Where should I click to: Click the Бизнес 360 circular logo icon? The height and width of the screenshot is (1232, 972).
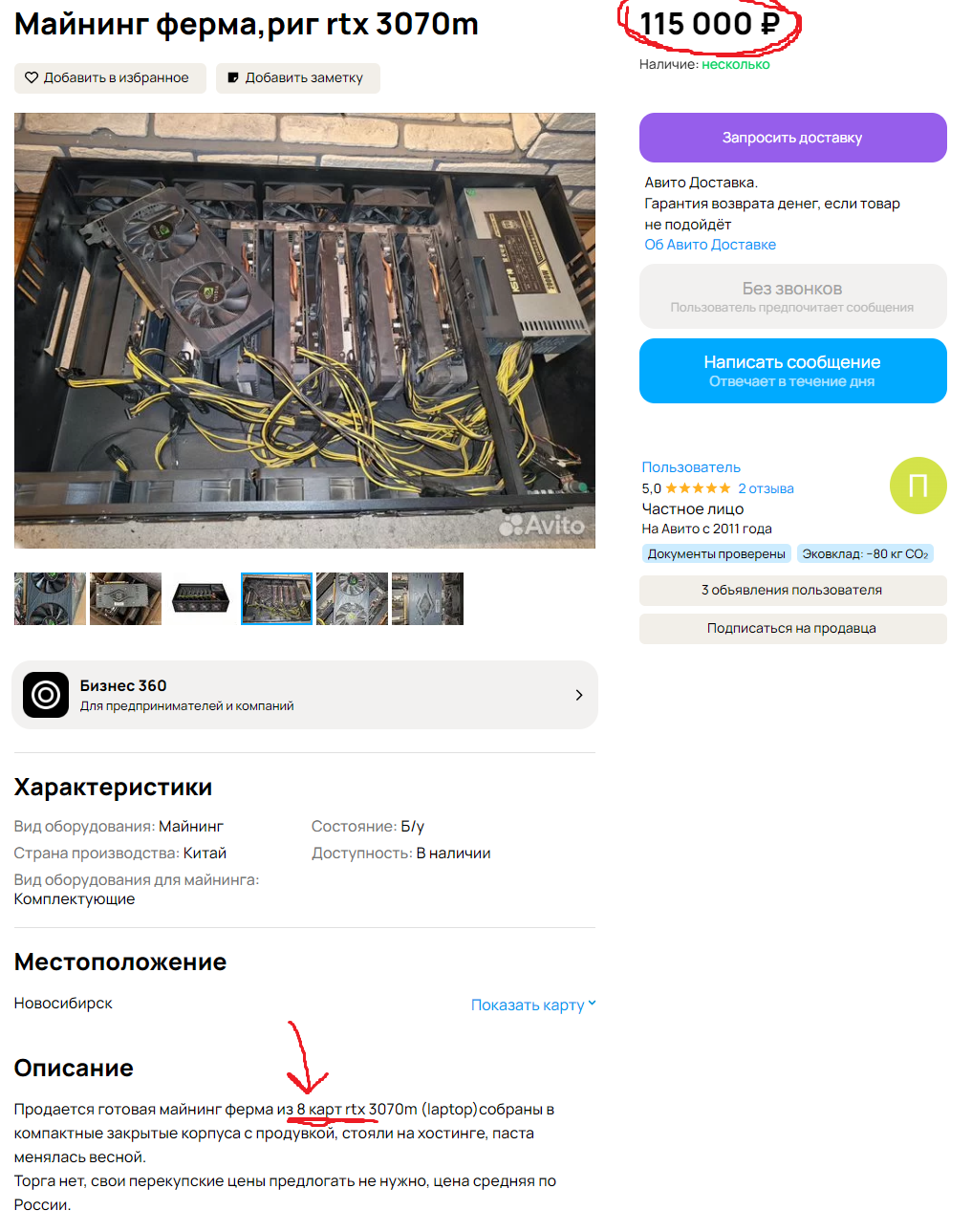click(x=46, y=695)
